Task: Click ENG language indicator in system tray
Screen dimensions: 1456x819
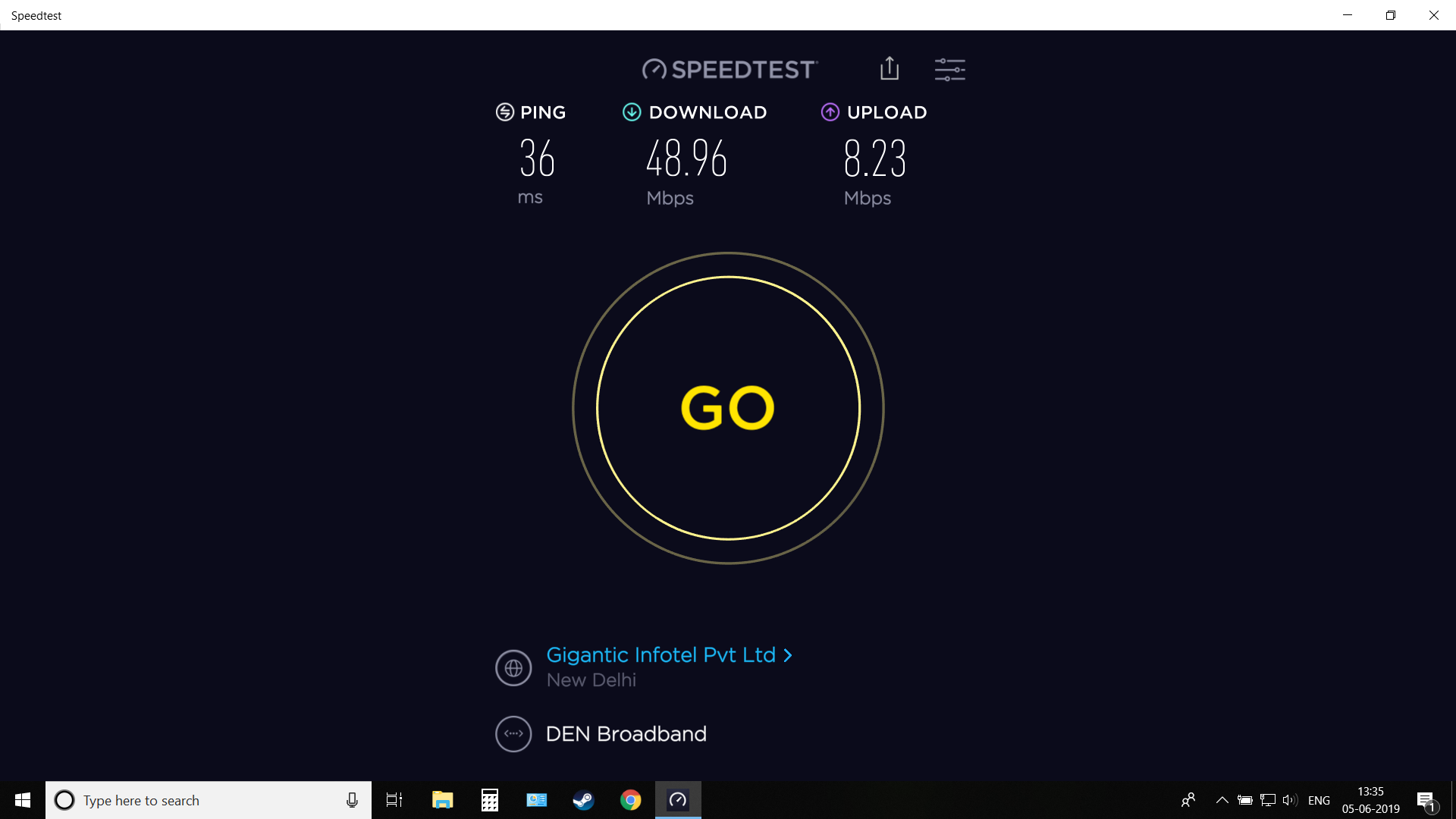Action: (x=1319, y=800)
